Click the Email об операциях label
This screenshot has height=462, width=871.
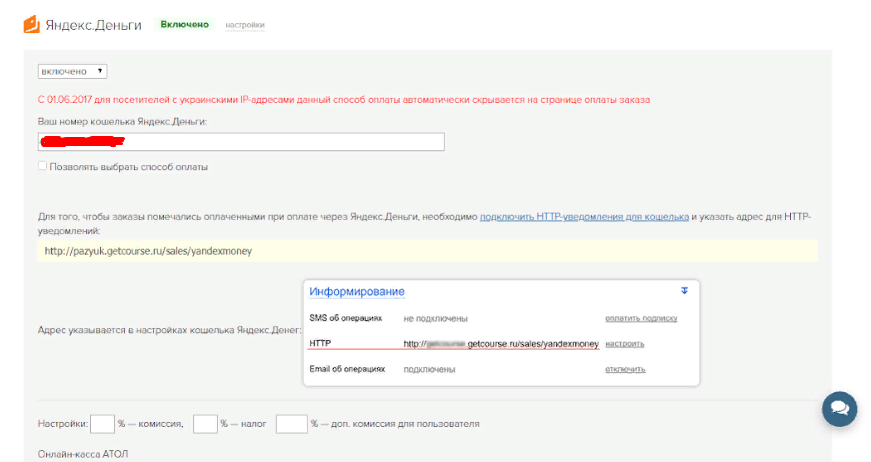coord(347,369)
